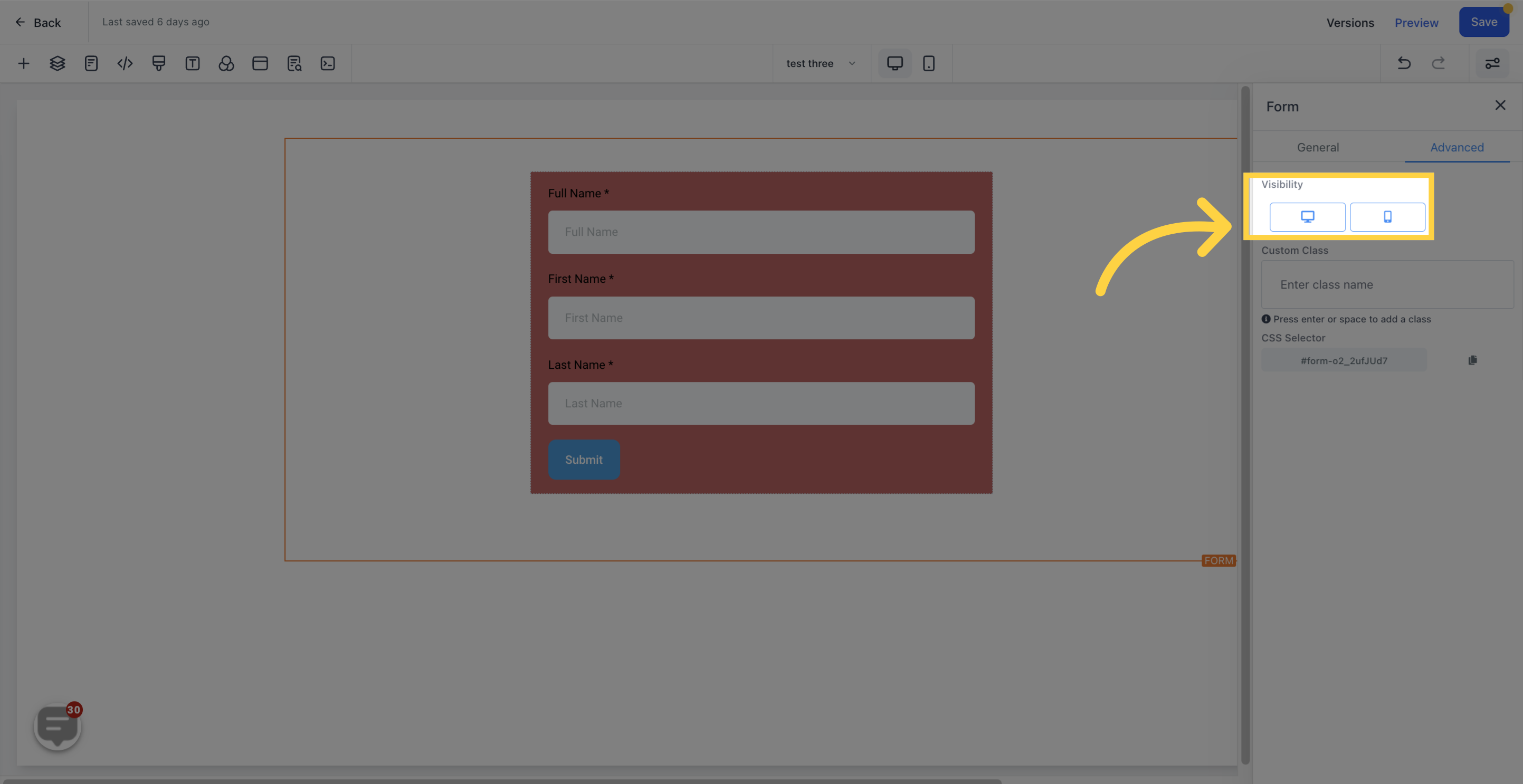This screenshot has width=1523, height=784.
Task: Click the Preview button
Action: click(x=1416, y=22)
